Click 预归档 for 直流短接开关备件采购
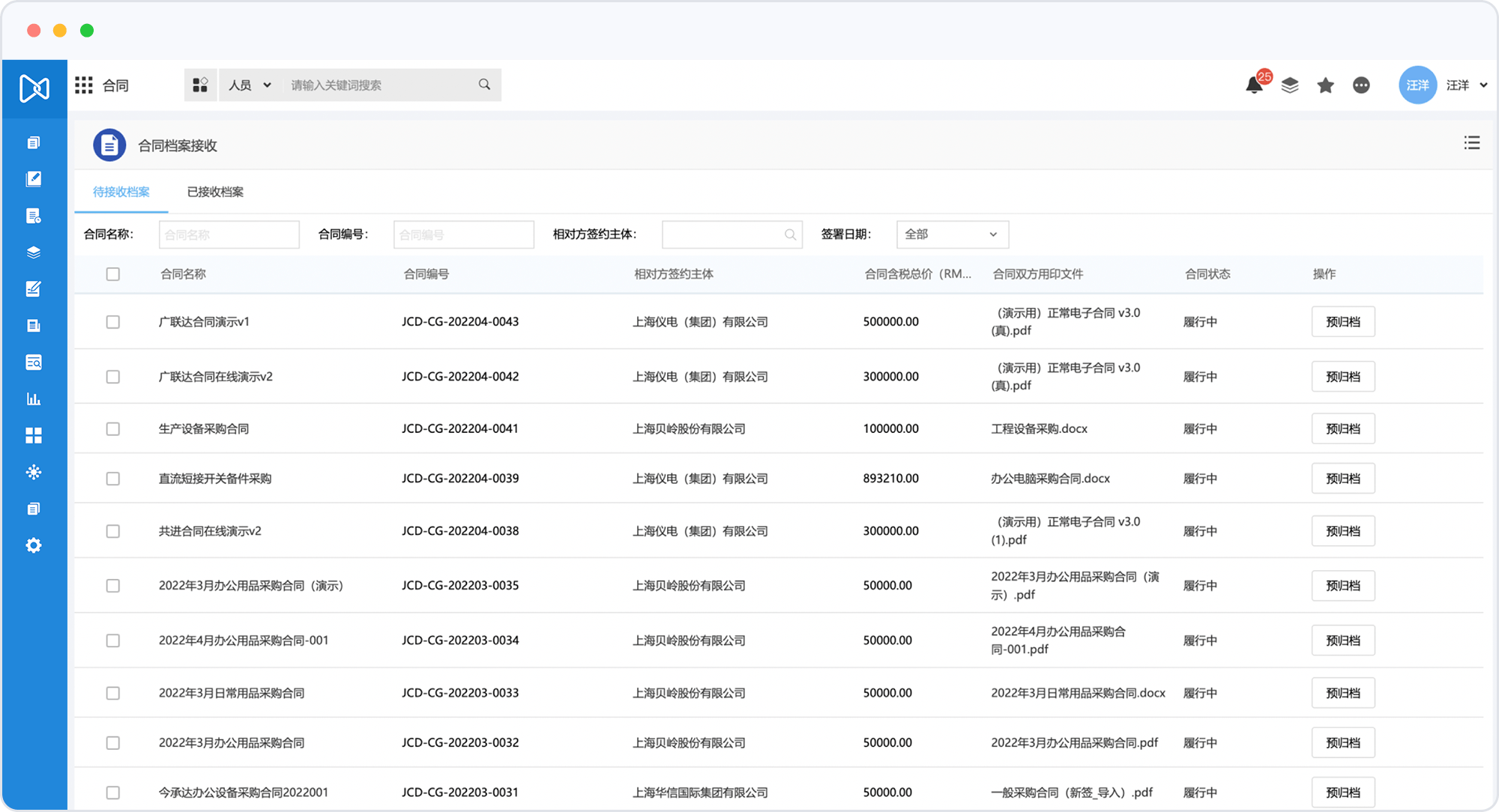Viewport: 1499px width, 812px height. click(1342, 479)
